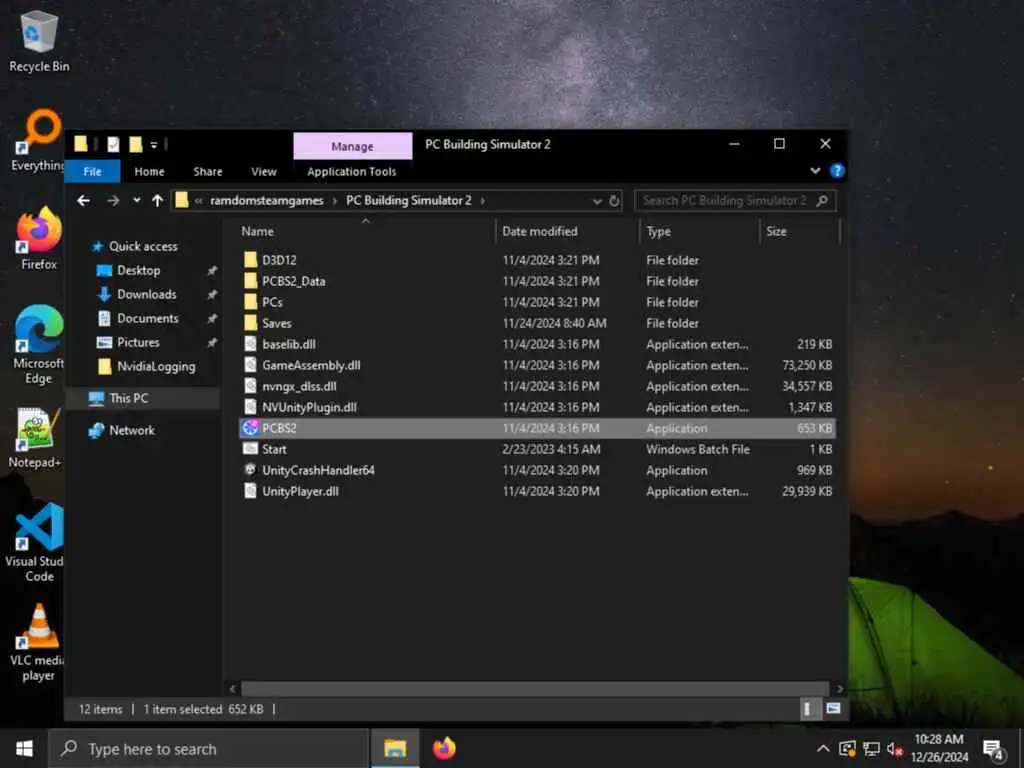This screenshot has width=1024, height=768.
Task: Click the Properties quick access toolbar icon
Action: tap(114, 144)
